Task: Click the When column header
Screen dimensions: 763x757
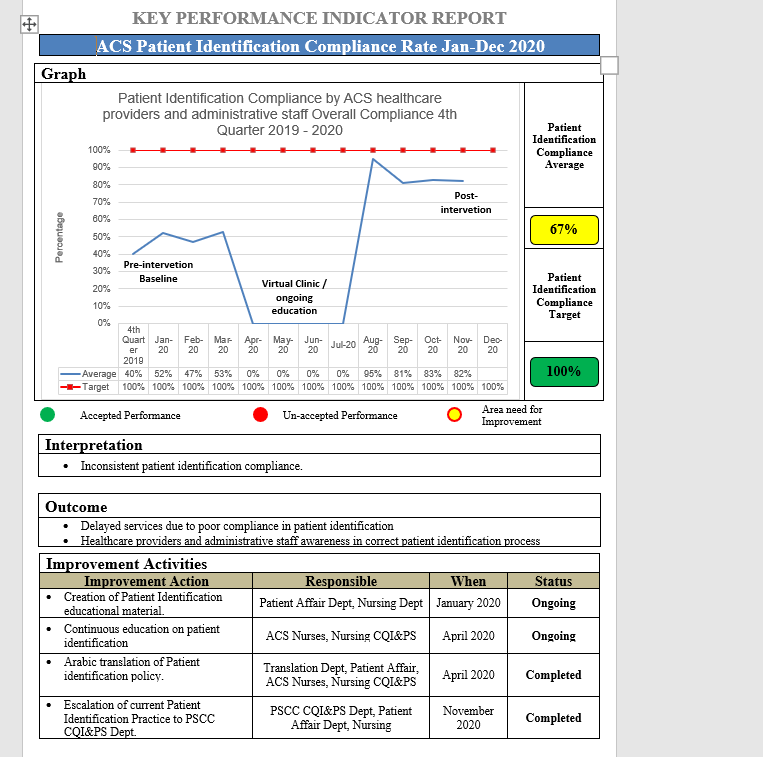Action: point(468,581)
